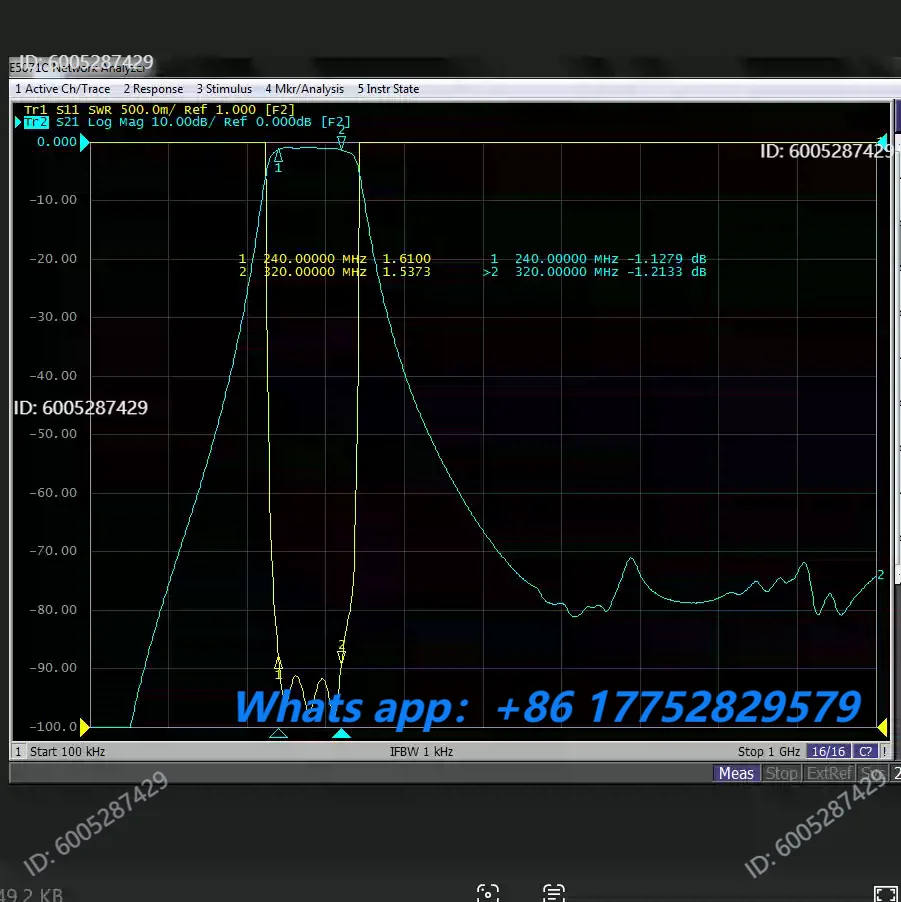Open the Response menu
The height and width of the screenshot is (902, 901).
coord(153,89)
